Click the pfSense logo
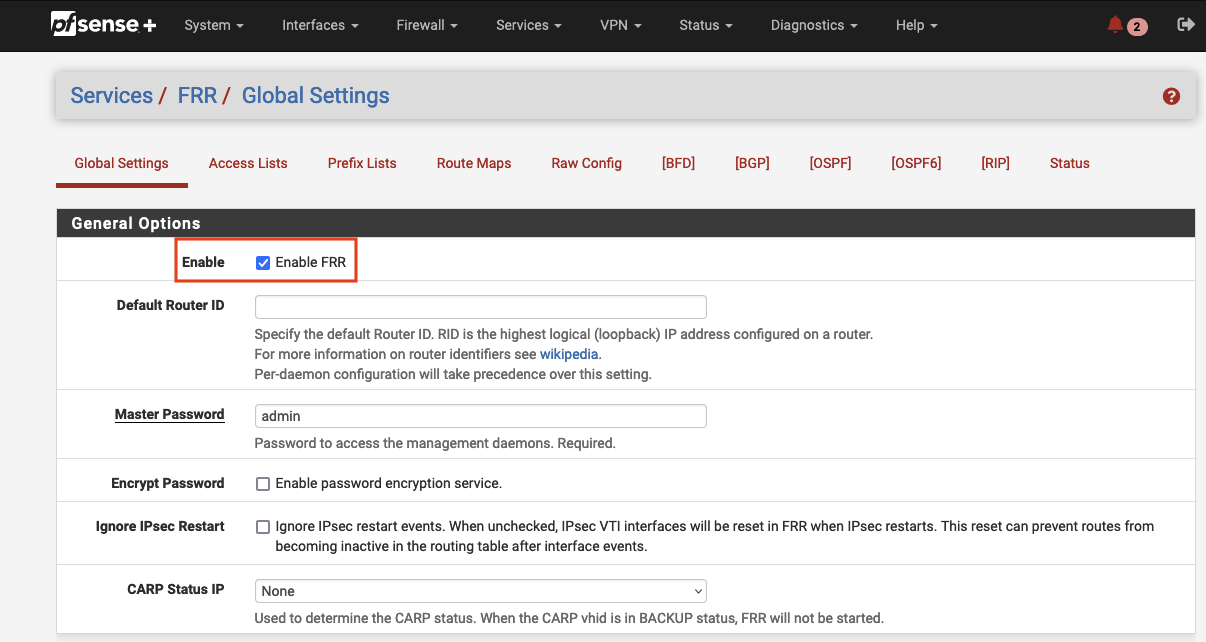 101,24
